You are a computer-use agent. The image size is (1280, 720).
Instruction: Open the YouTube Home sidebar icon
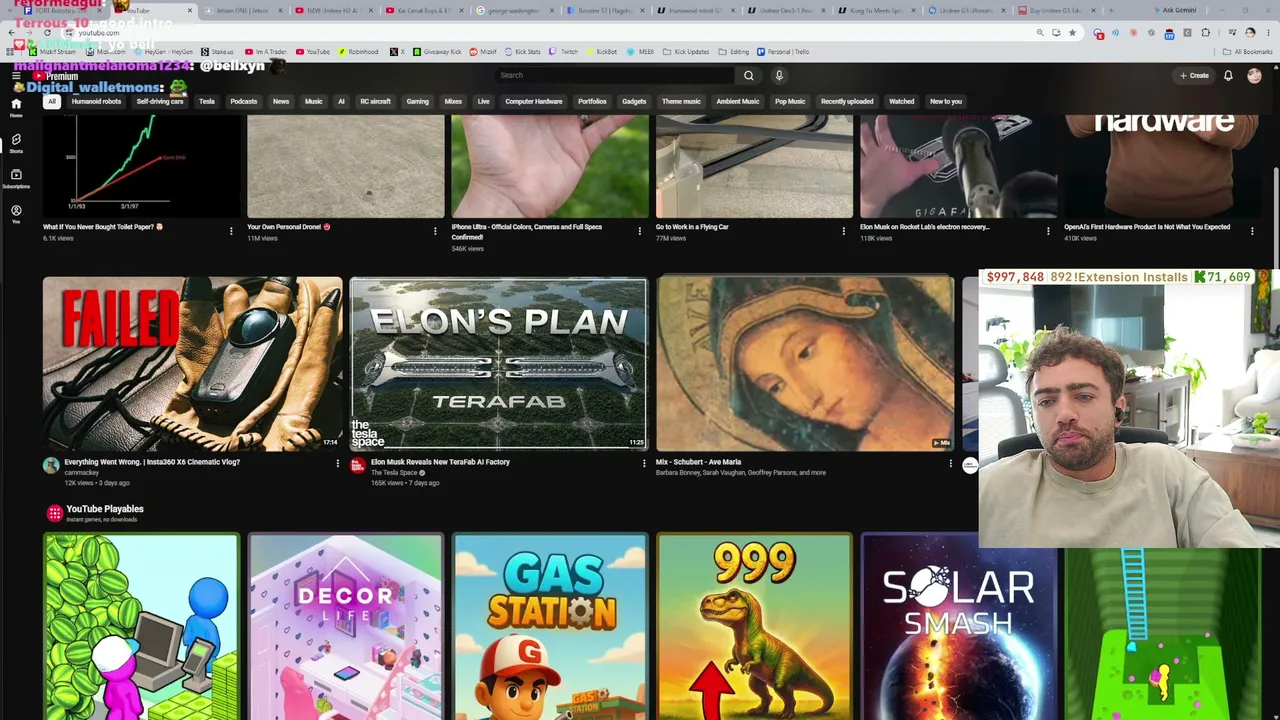[x=16, y=106]
